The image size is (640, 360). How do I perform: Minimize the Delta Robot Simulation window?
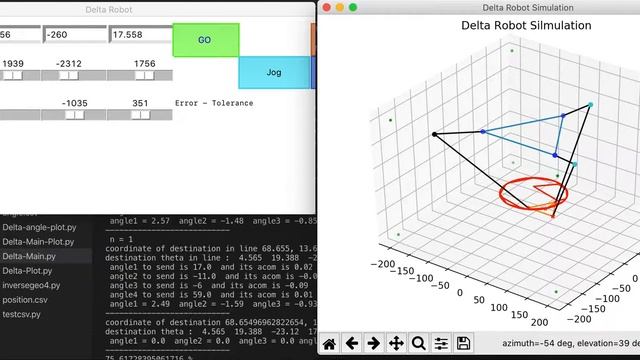(340, 7)
